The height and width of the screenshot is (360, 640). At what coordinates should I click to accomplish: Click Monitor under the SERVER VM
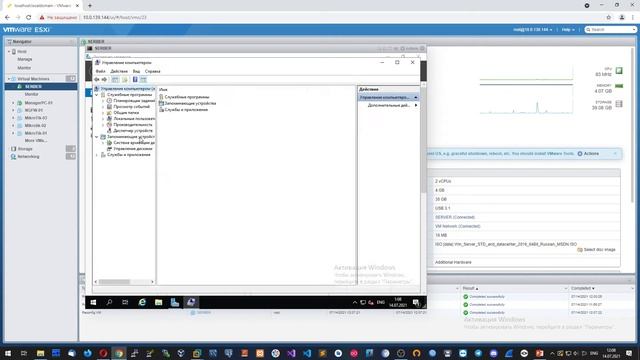click(x=31, y=94)
